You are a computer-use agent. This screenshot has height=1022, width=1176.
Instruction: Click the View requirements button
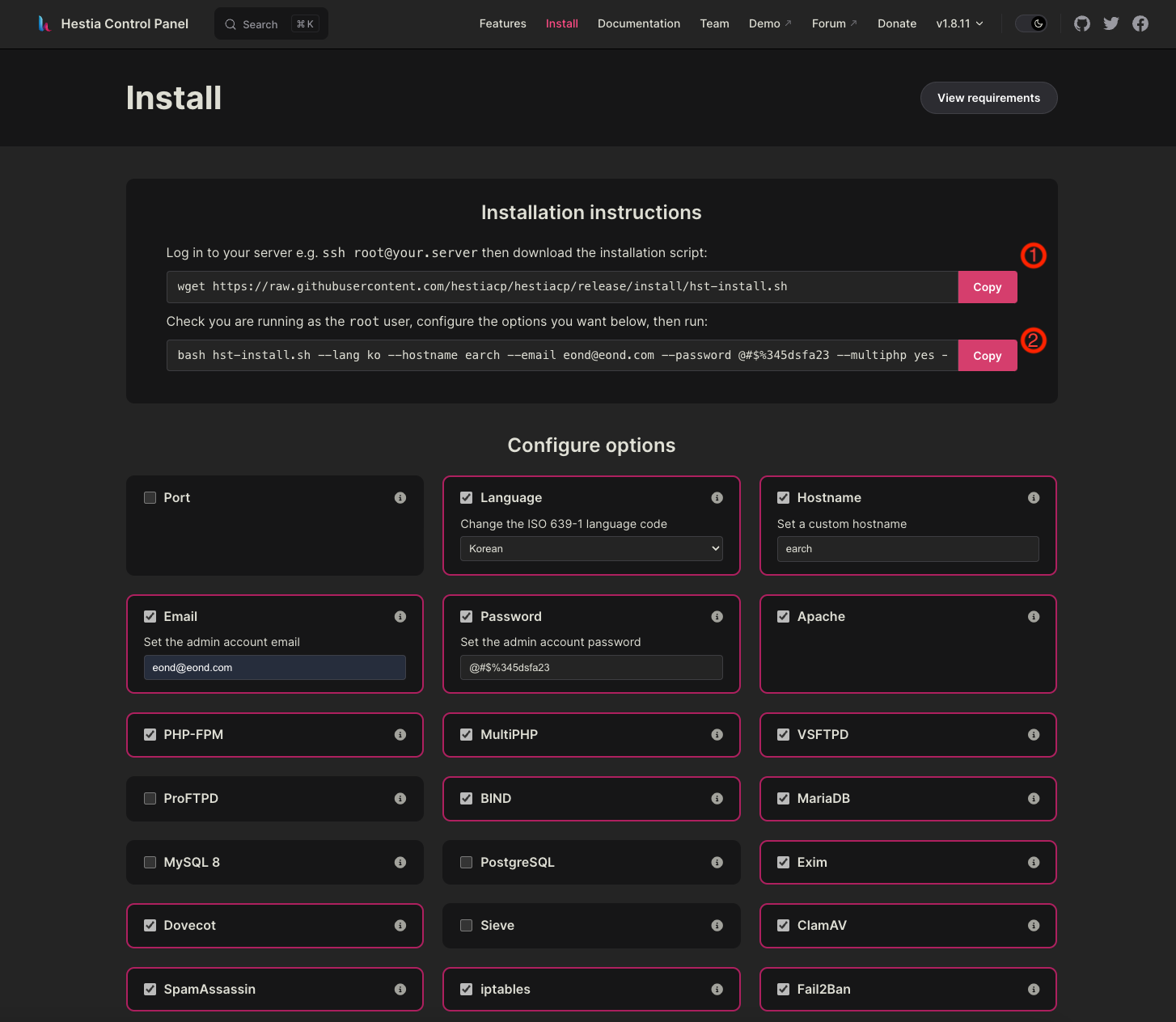988,98
